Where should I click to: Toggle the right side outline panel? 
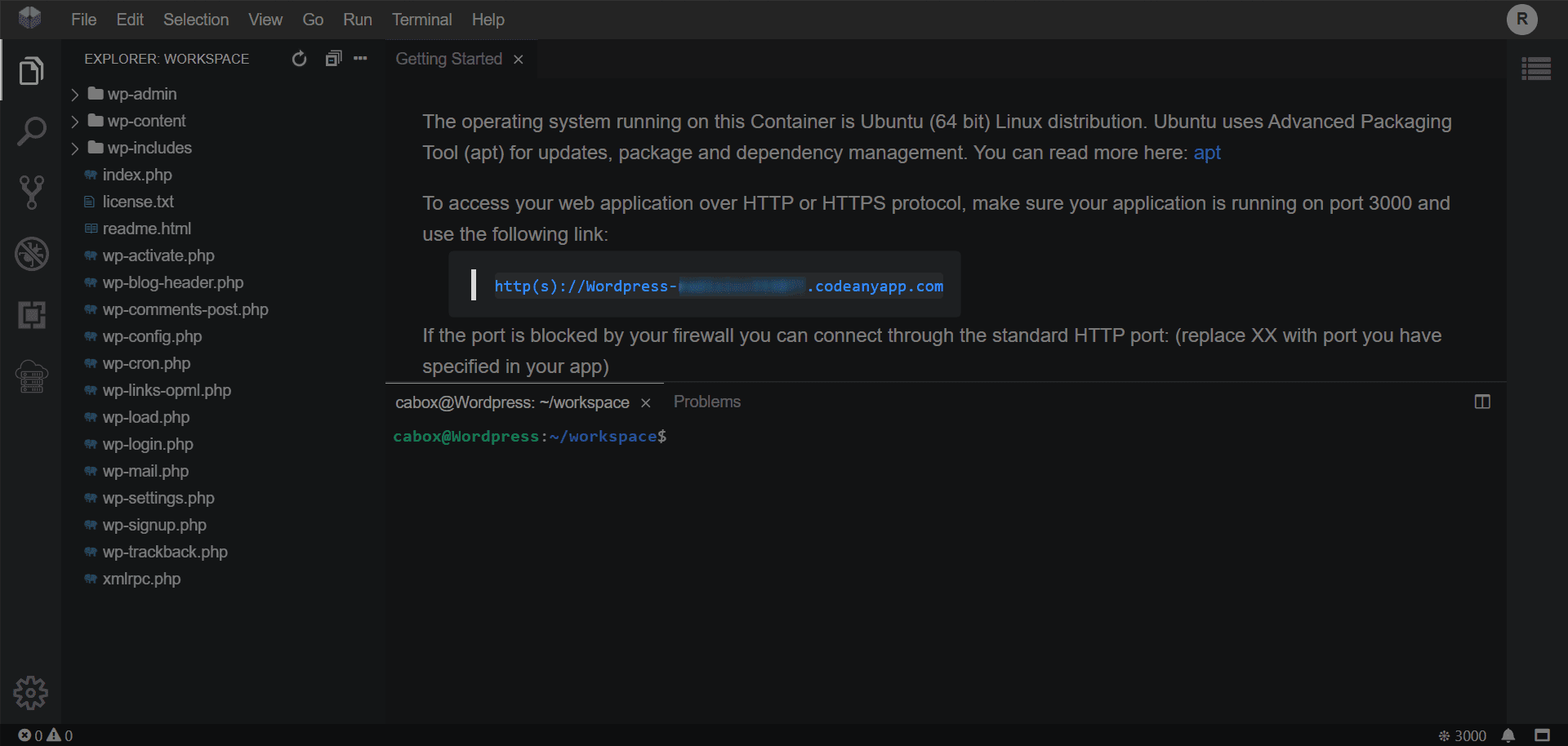[x=1535, y=69]
